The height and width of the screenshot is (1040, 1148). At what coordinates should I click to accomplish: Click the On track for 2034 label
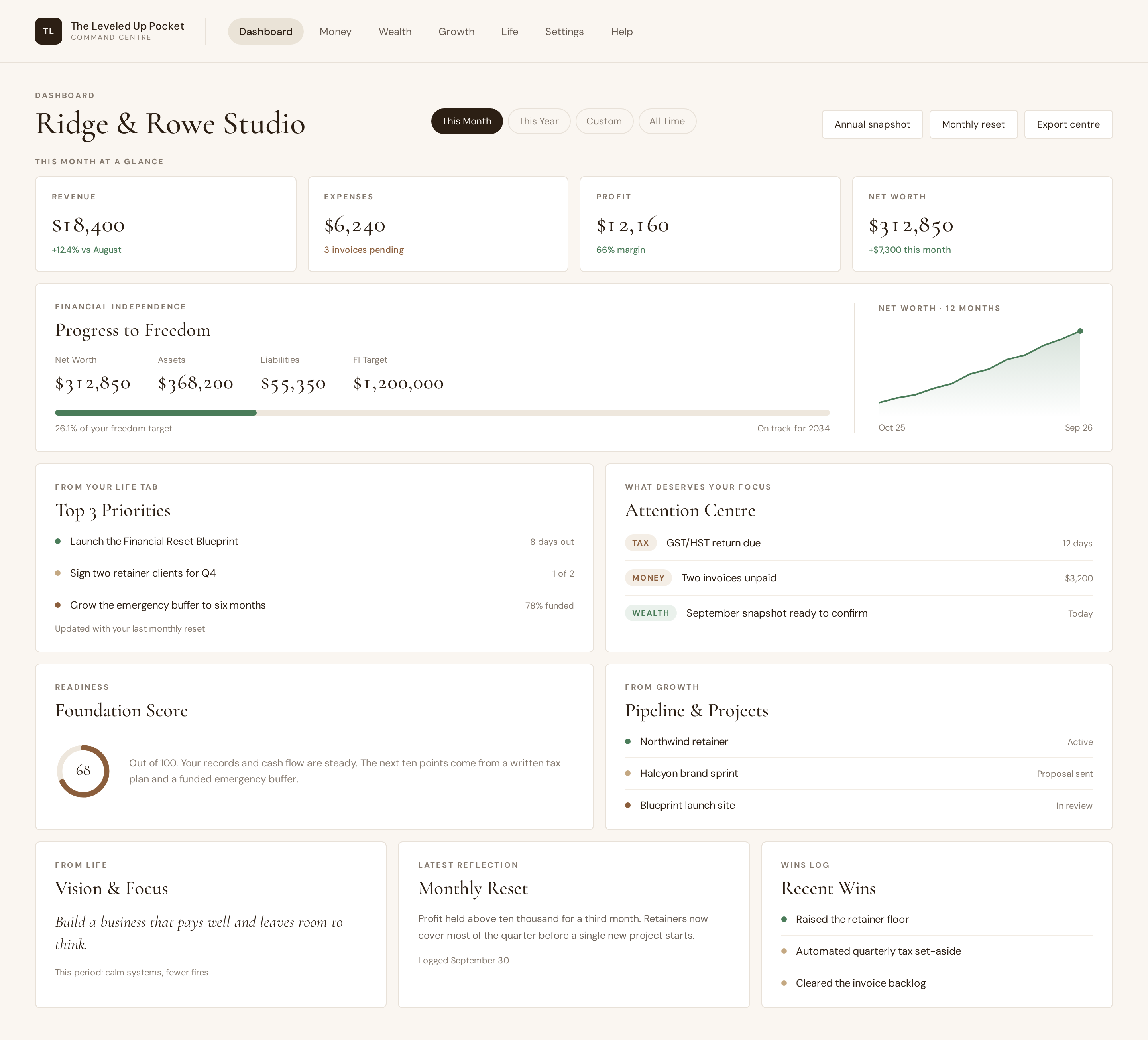793,428
